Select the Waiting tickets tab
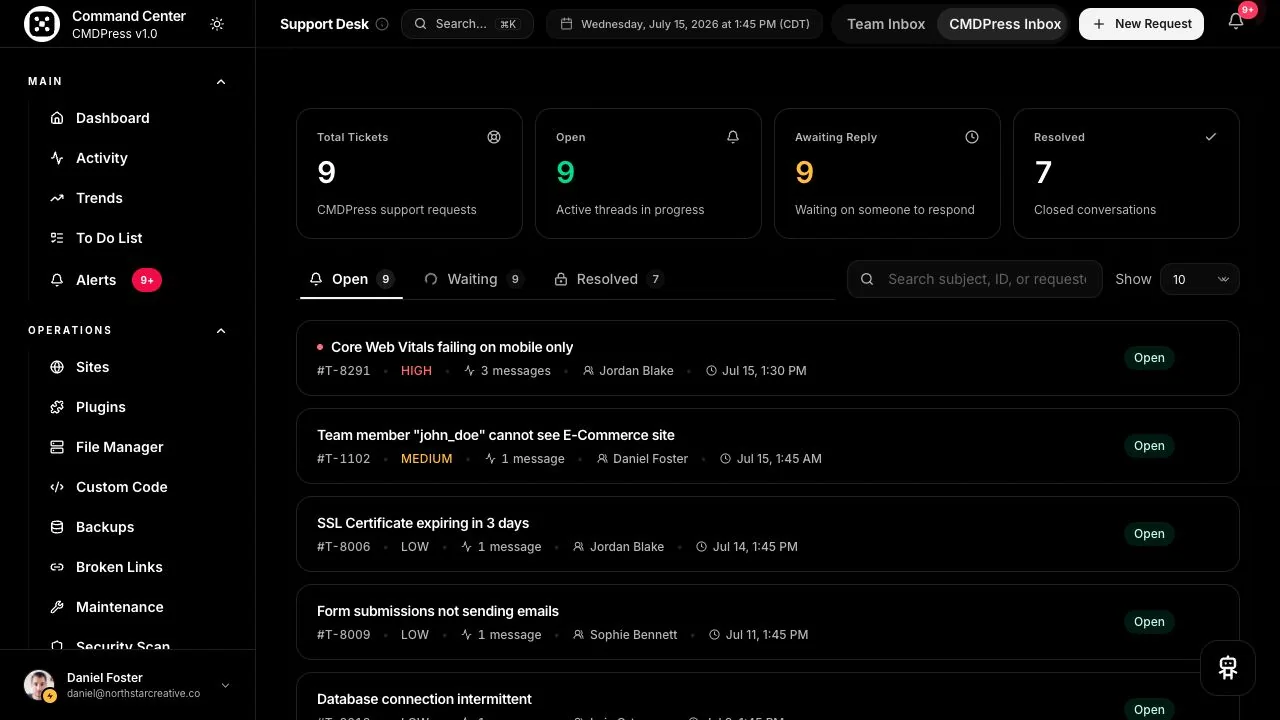Image resolution: width=1280 pixels, height=720 pixels. tap(474, 279)
